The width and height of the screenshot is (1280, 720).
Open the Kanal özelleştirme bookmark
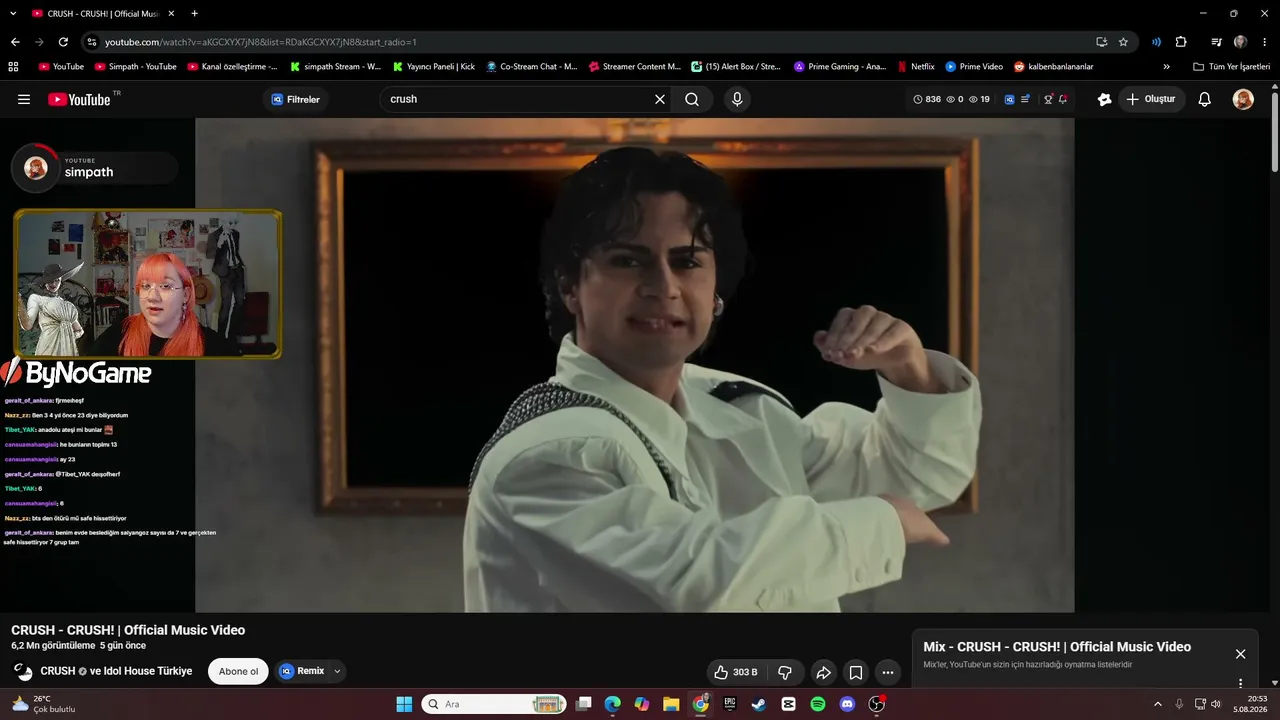(232, 67)
